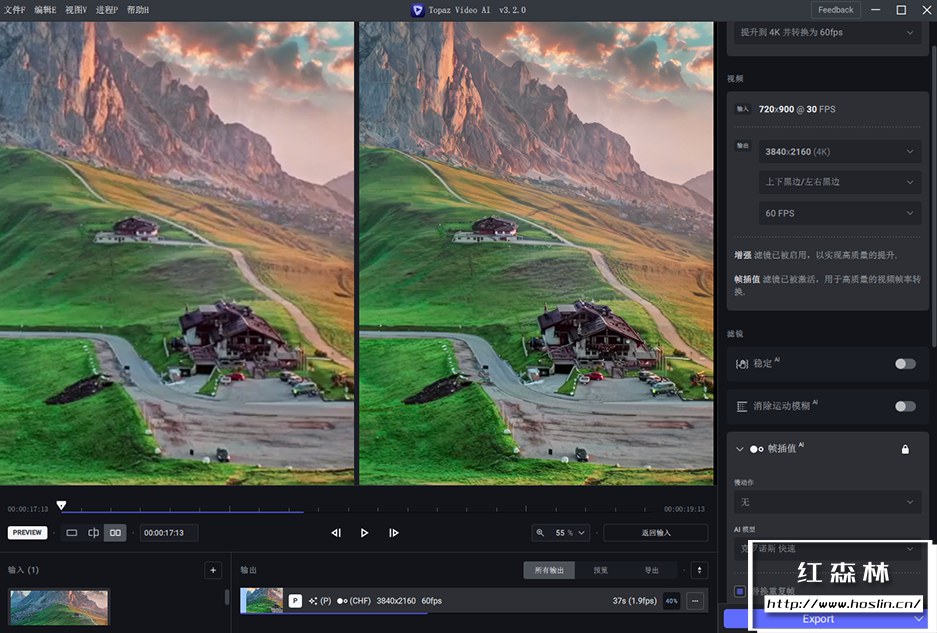Select the input video thumbnail
This screenshot has width=937, height=633.
coord(57,607)
